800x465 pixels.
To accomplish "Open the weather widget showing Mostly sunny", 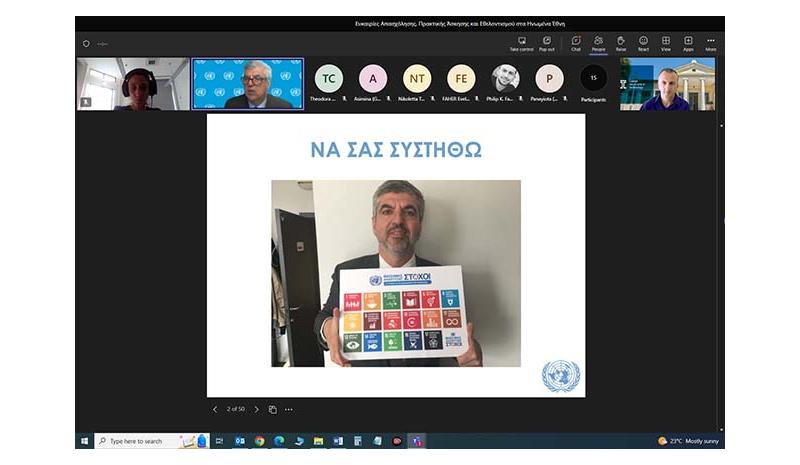I will point(688,441).
